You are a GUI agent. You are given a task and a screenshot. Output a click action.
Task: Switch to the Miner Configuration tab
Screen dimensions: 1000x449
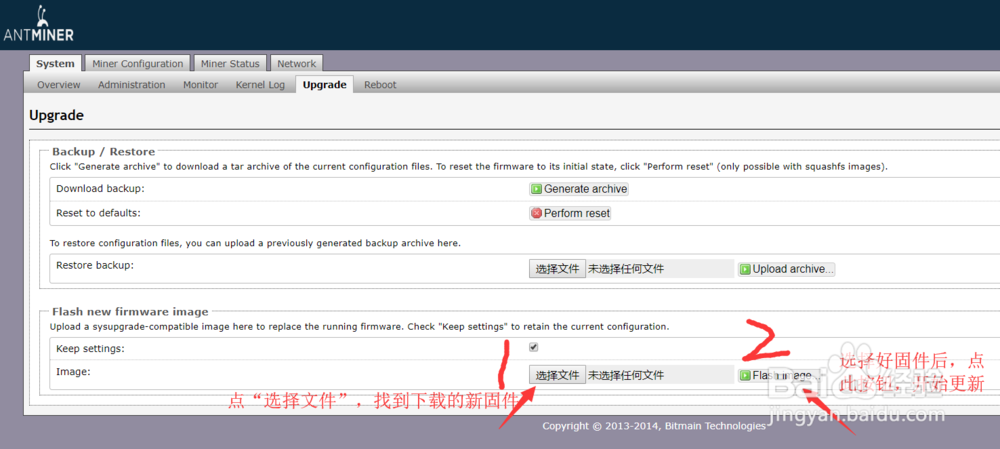point(138,63)
